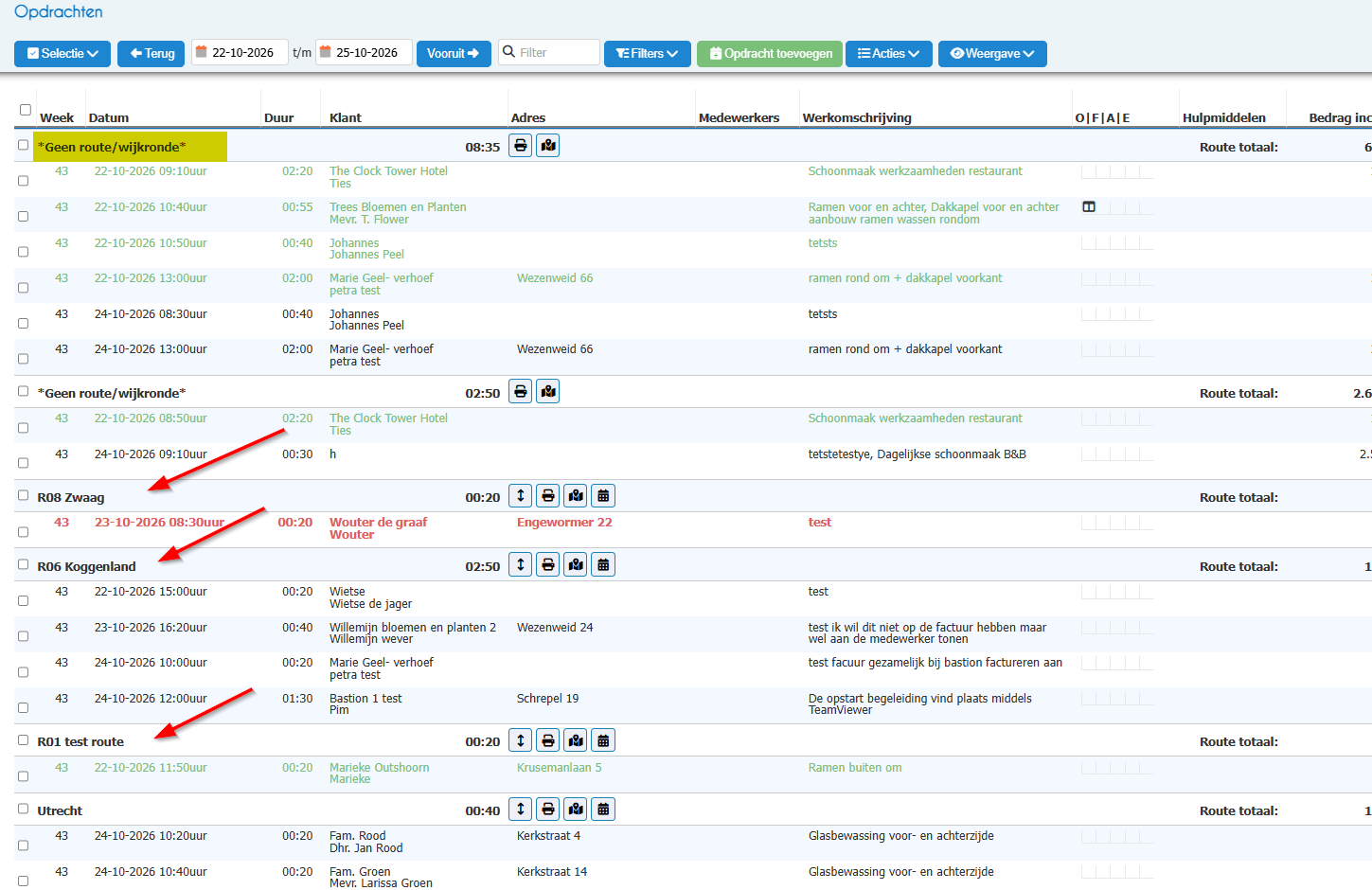This screenshot has height=890, width=1372.
Task: Click the Klant column header
Action: (x=346, y=118)
